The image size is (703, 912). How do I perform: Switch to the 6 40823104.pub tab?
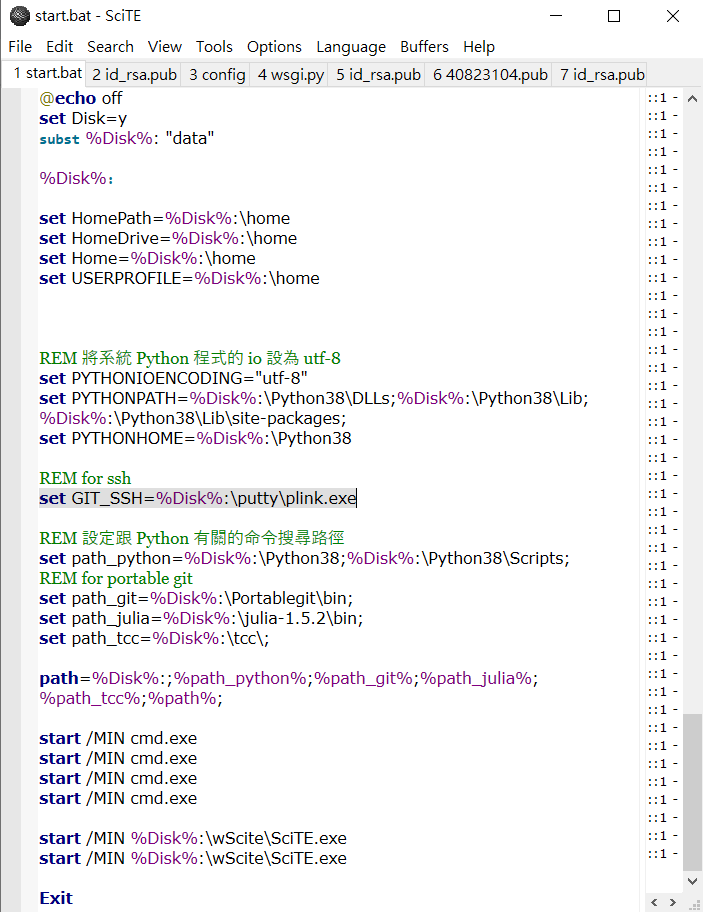489,74
